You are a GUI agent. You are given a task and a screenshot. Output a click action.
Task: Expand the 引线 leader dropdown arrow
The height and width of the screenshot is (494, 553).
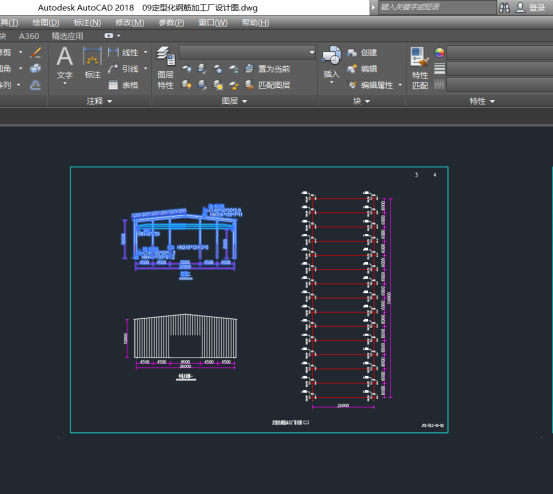pyautogui.click(x=146, y=69)
